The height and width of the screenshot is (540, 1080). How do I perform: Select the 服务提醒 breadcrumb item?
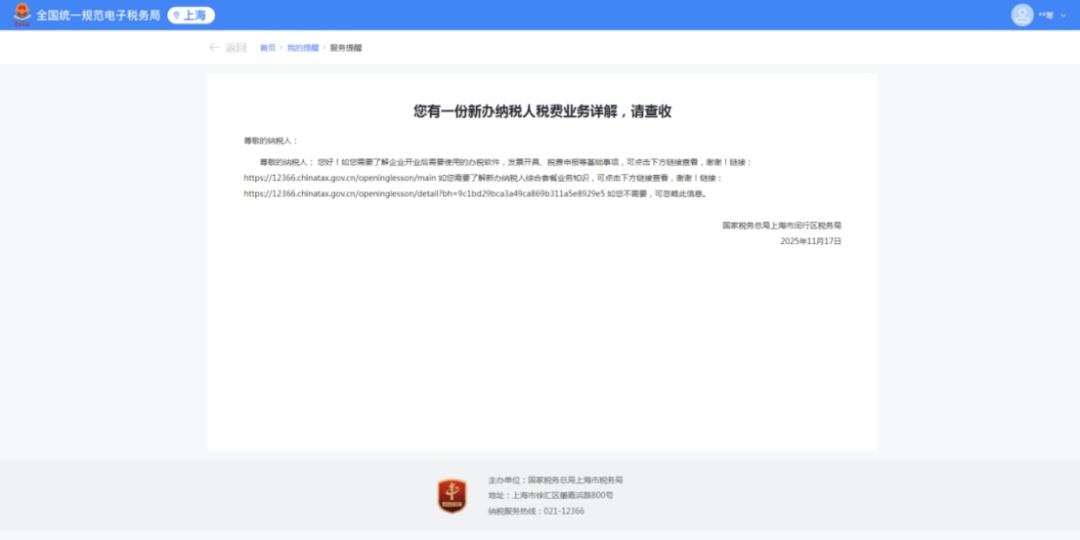346,48
